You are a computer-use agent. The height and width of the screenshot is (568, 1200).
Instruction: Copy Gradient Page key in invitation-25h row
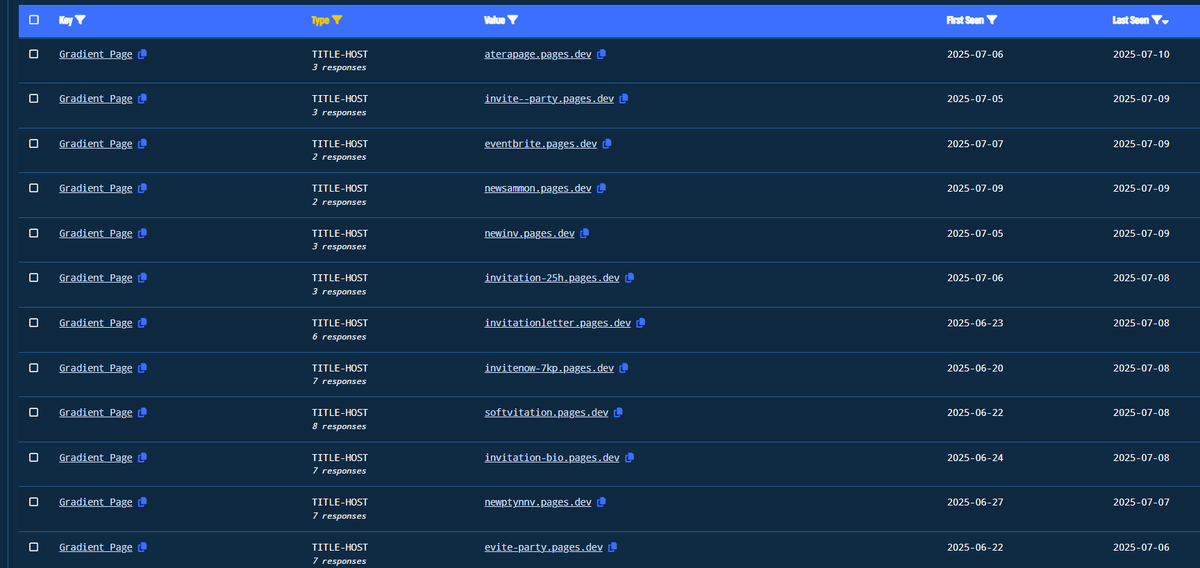pos(142,278)
